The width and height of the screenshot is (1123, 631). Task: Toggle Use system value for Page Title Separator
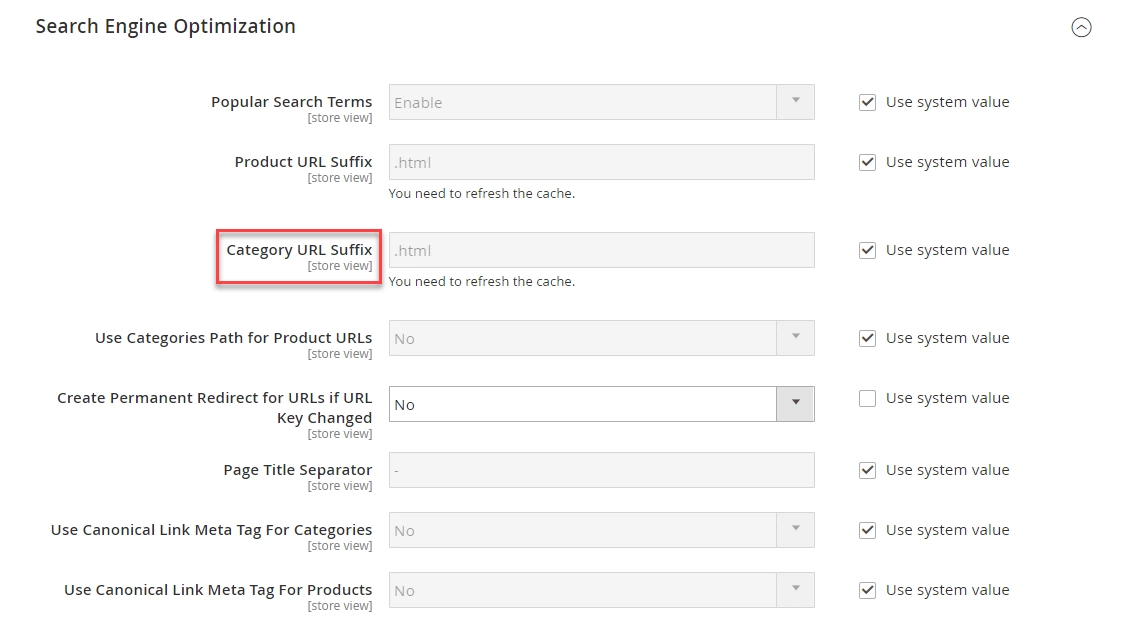867,471
